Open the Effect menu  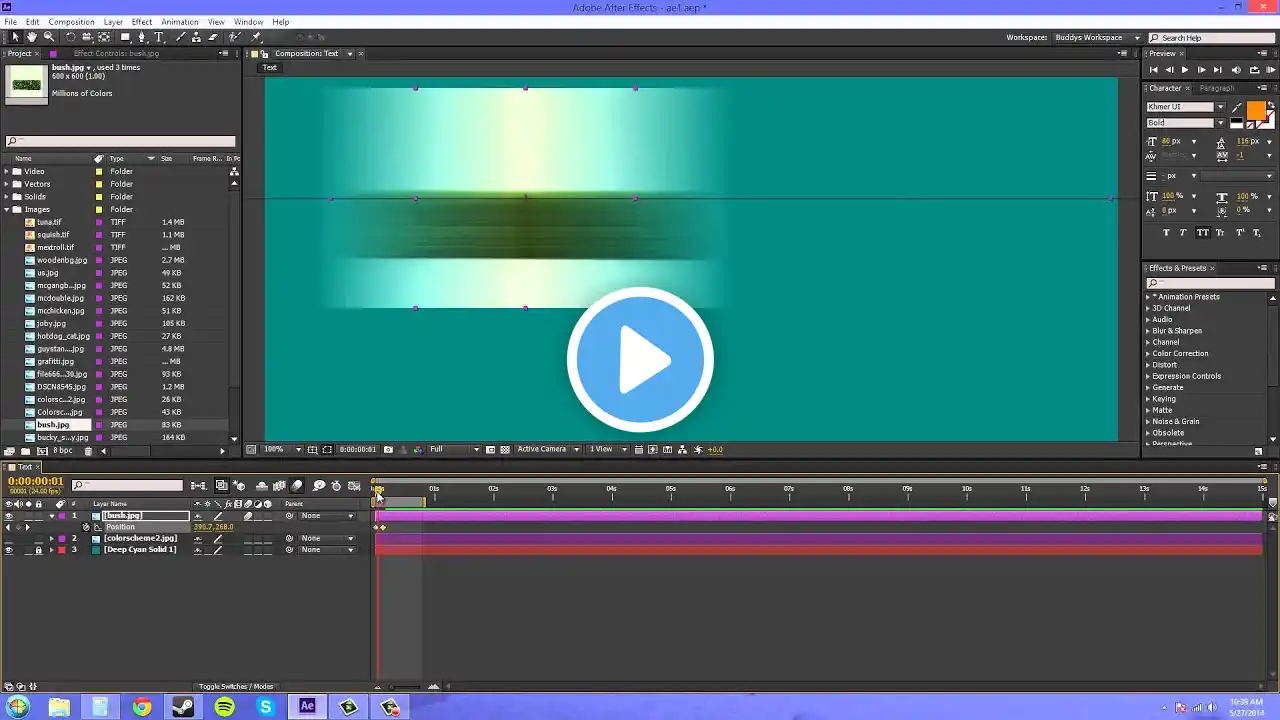pos(142,22)
